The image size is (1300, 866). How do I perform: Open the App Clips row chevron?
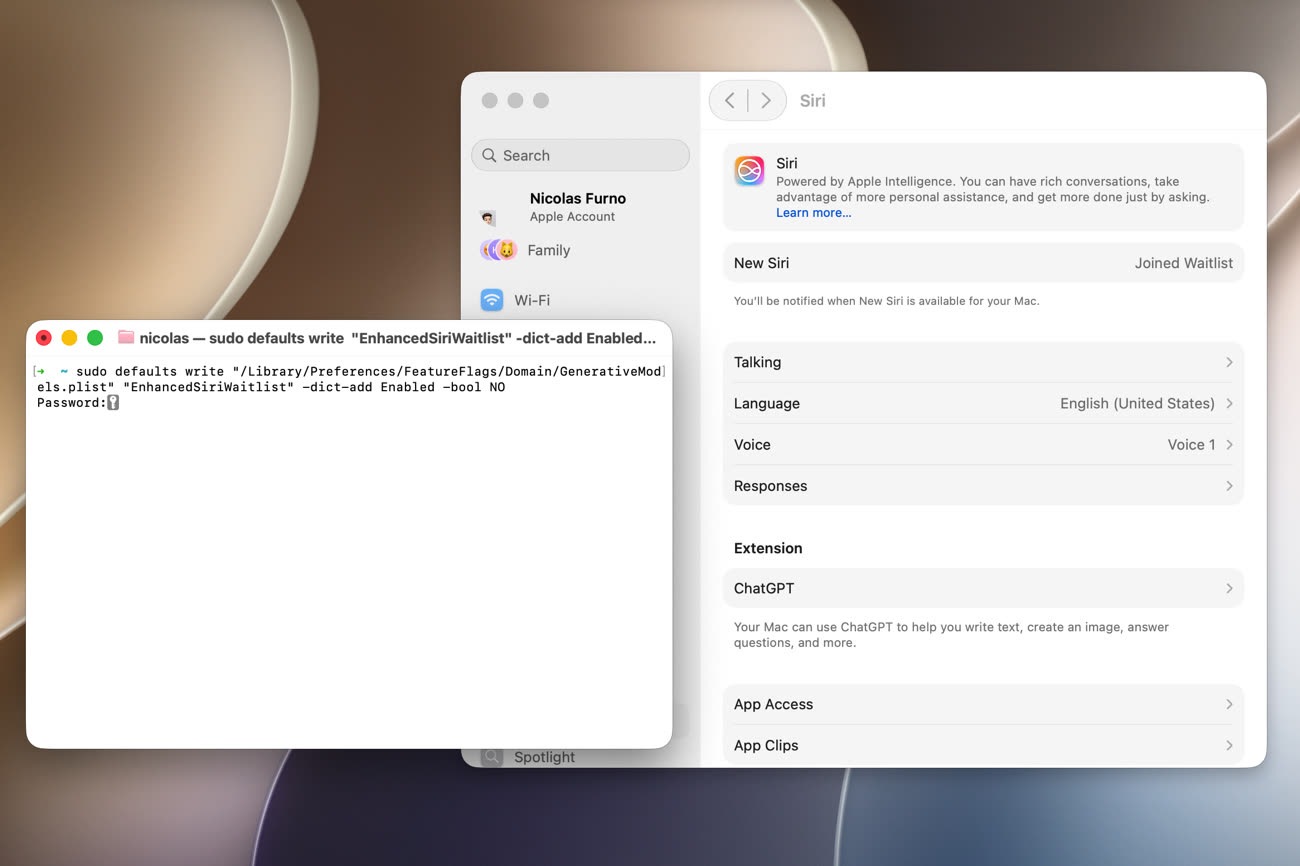1229,745
